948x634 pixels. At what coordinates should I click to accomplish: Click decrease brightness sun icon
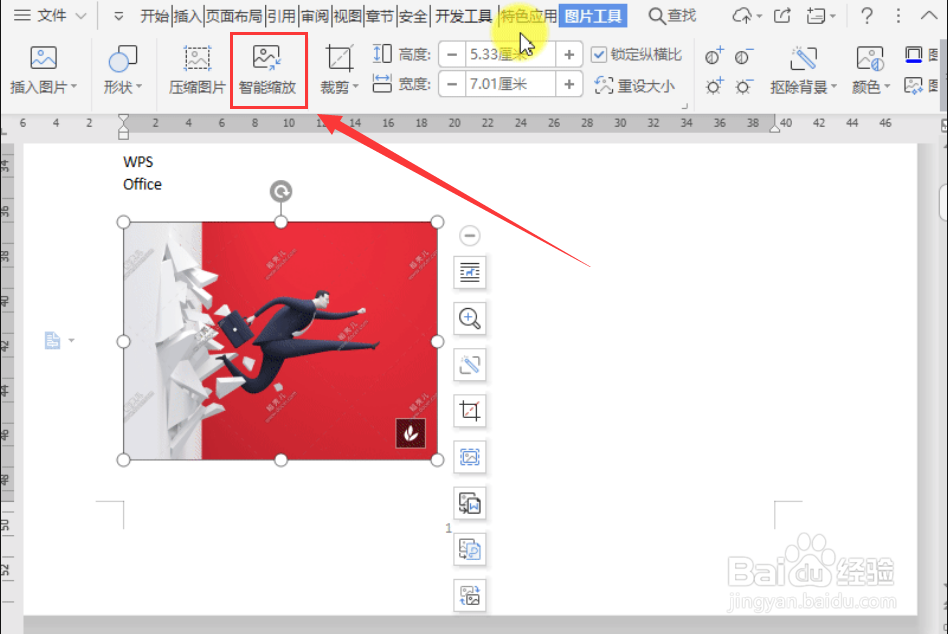click(744, 86)
